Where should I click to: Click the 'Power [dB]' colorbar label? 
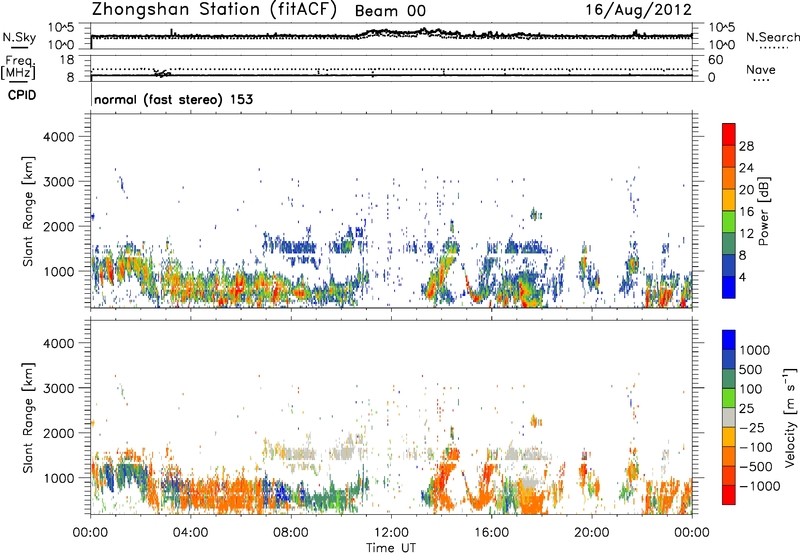(764, 211)
